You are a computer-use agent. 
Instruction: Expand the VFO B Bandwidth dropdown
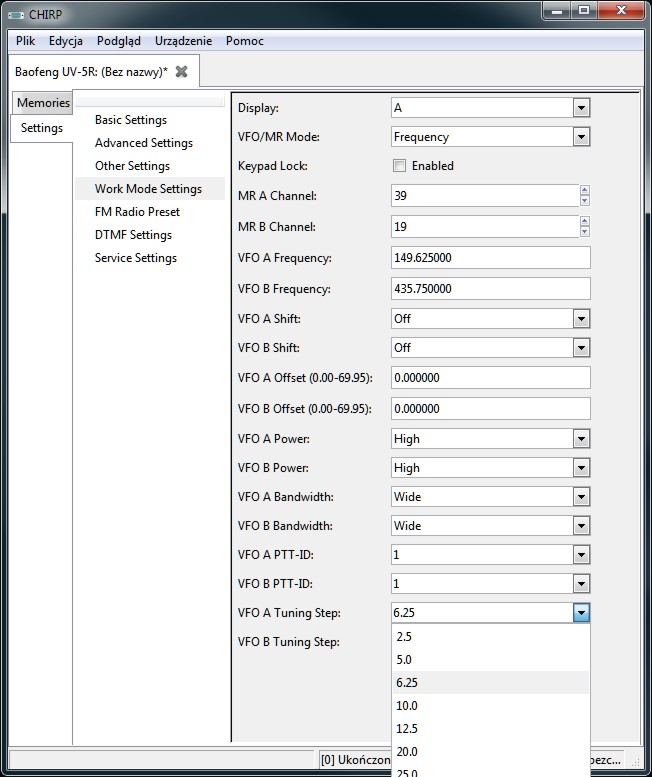click(x=581, y=526)
